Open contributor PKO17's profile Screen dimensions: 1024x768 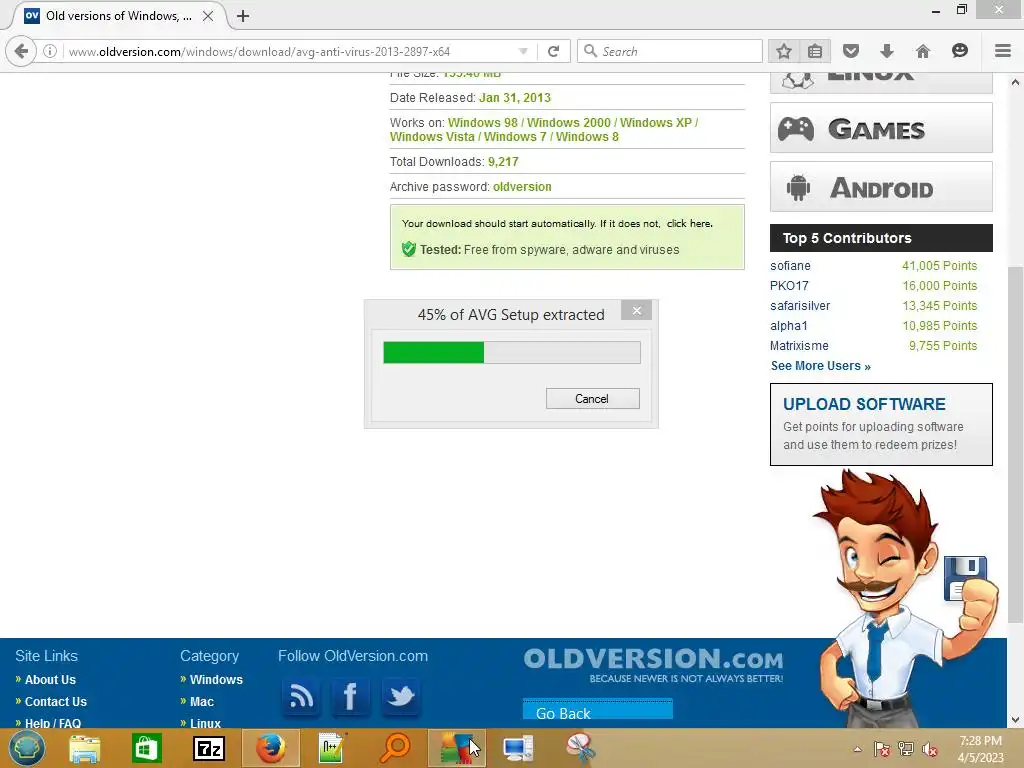click(789, 285)
